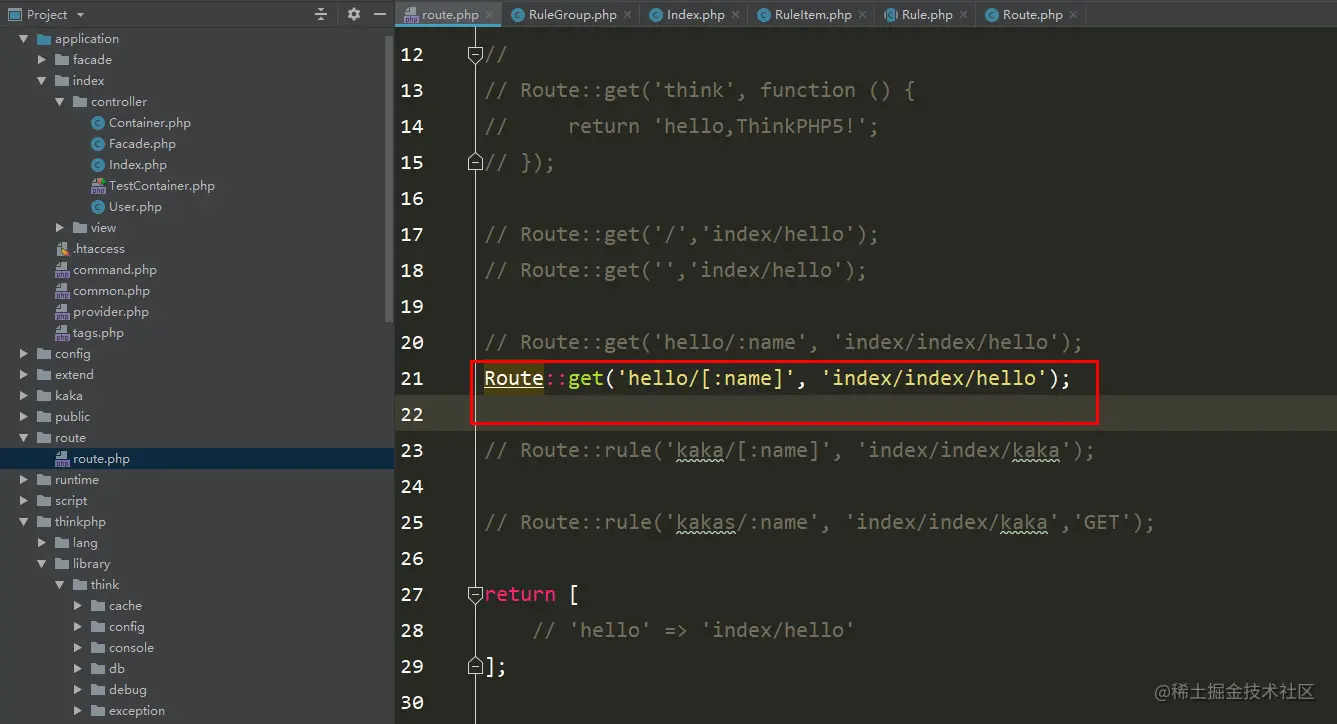Open provider.php file icon
The width and height of the screenshot is (1337, 724).
pos(62,312)
